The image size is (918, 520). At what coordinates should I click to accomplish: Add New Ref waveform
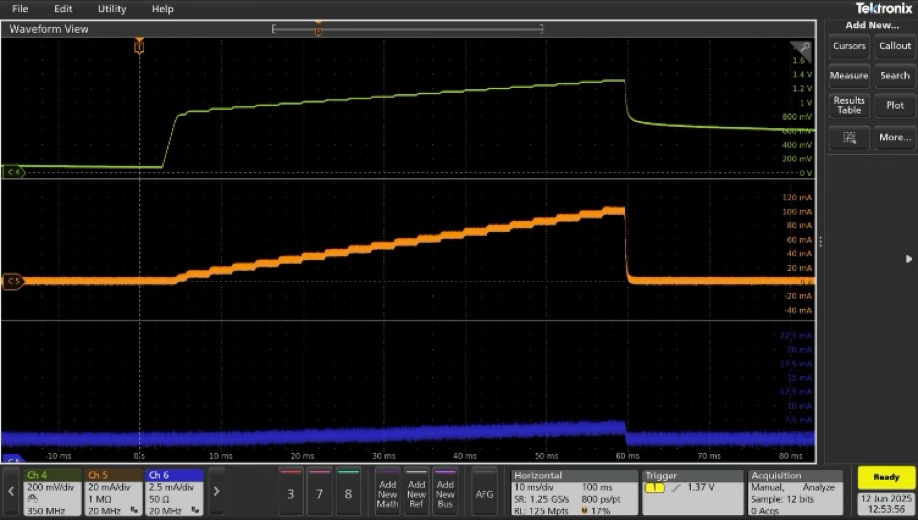416,491
